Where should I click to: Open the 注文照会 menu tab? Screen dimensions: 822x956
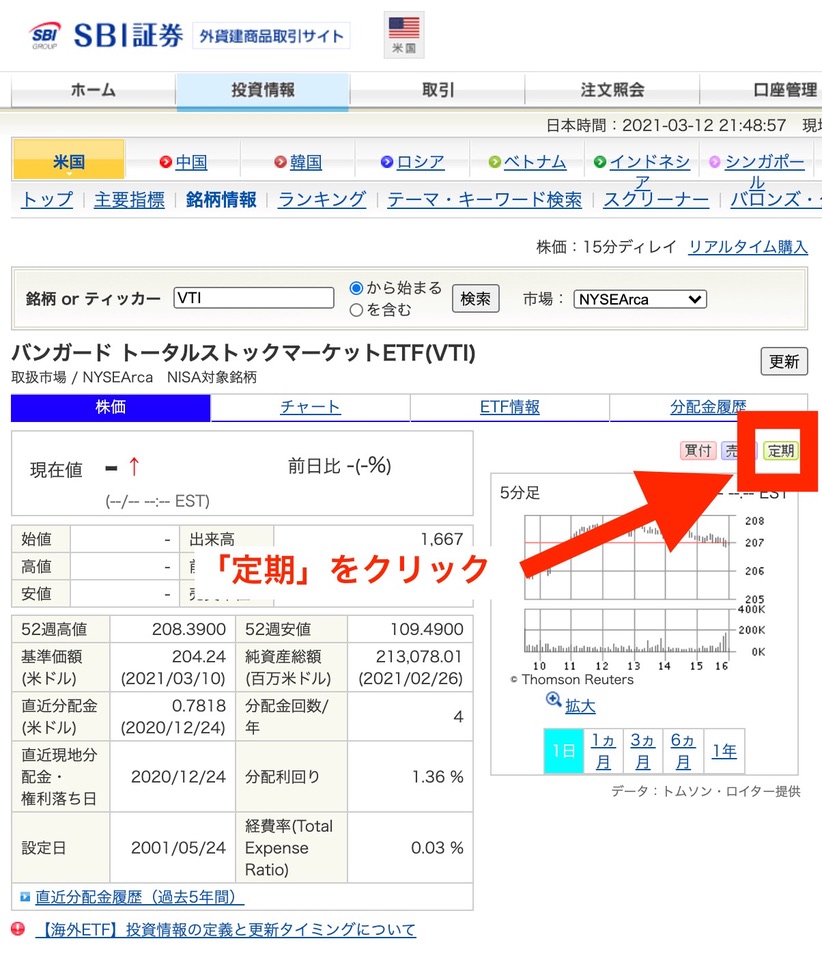click(612, 90)
